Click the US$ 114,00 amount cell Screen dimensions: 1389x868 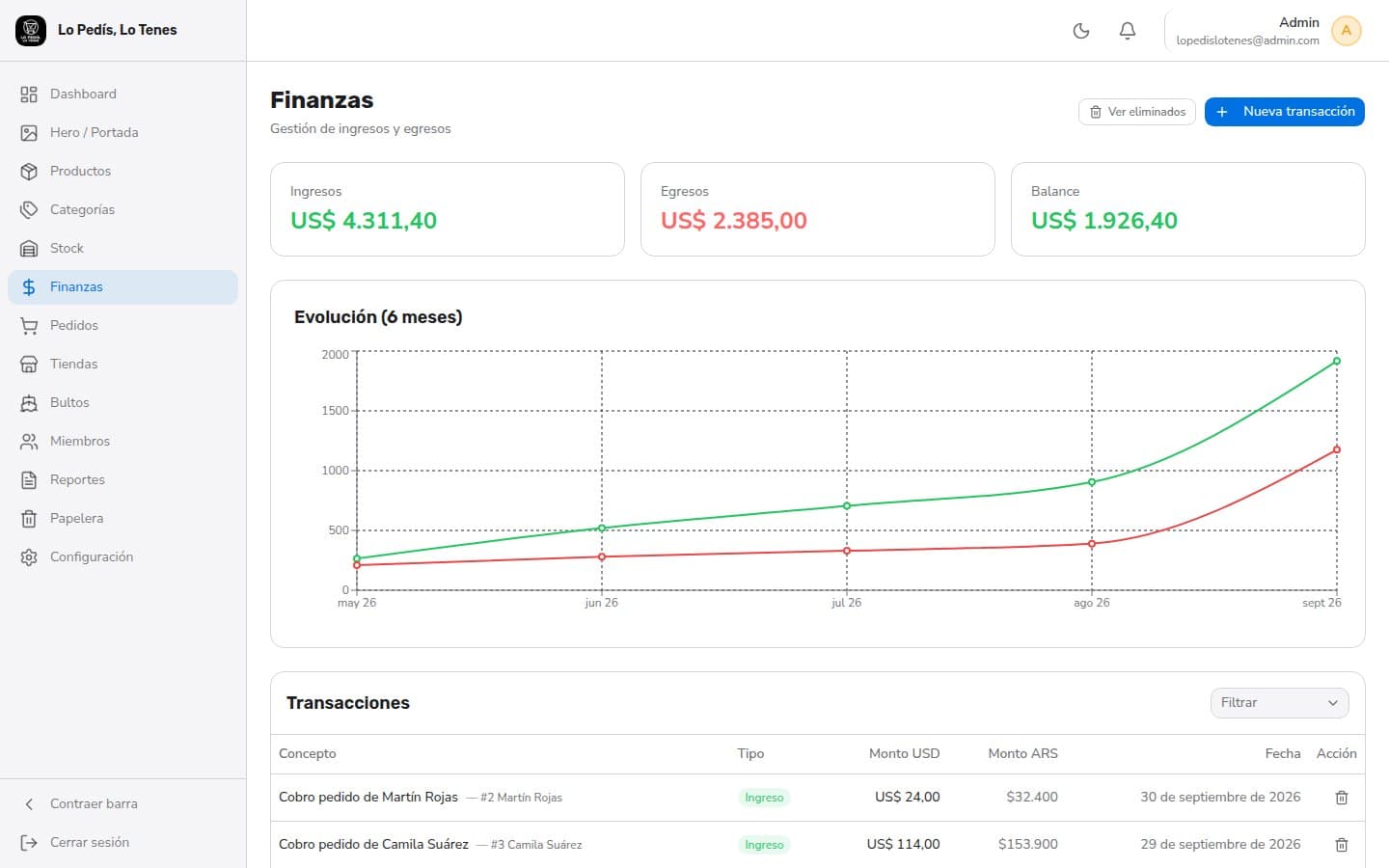tap(903, 844)
